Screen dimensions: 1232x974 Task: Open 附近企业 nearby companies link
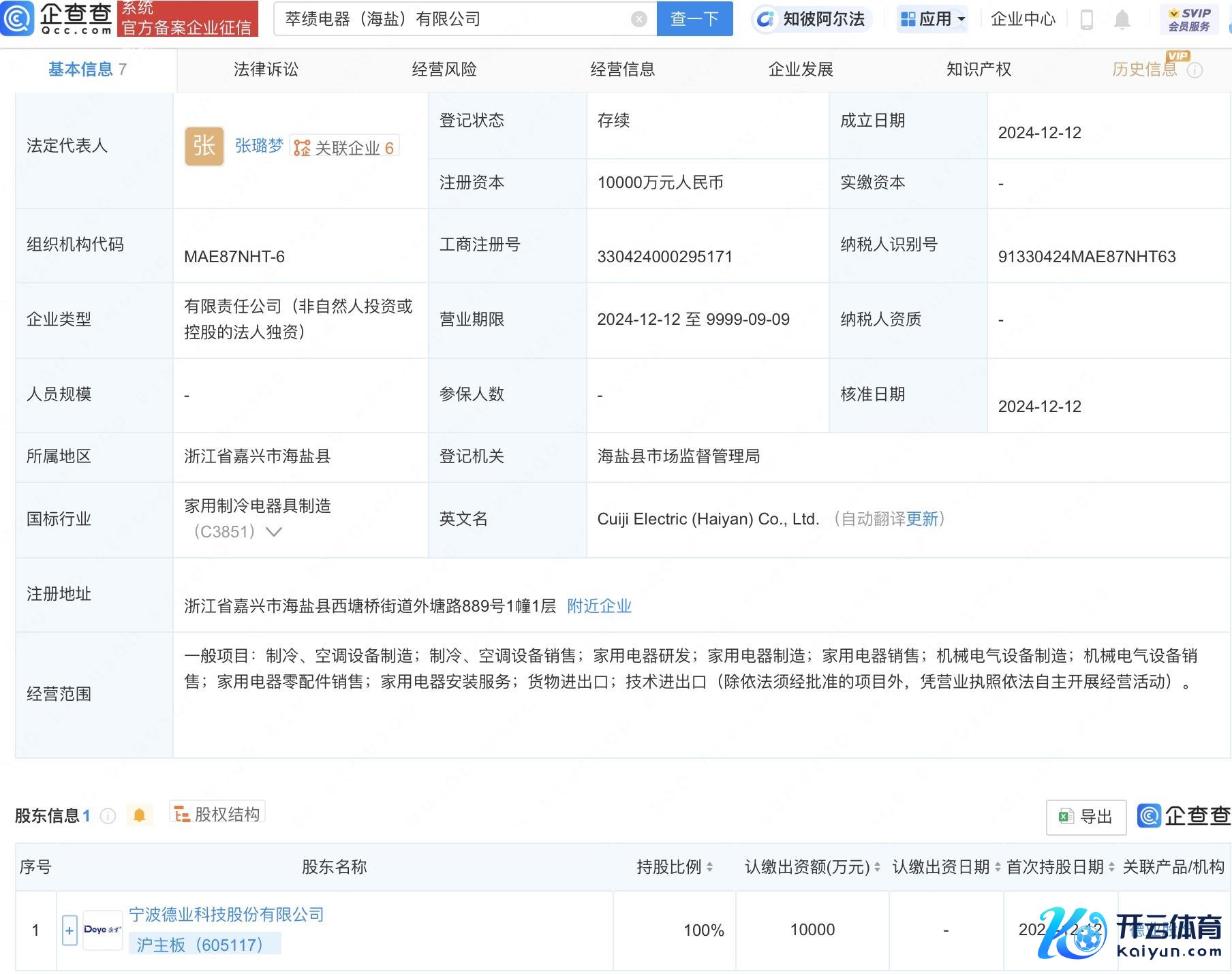pyautogui.click(x=599, y=606)
